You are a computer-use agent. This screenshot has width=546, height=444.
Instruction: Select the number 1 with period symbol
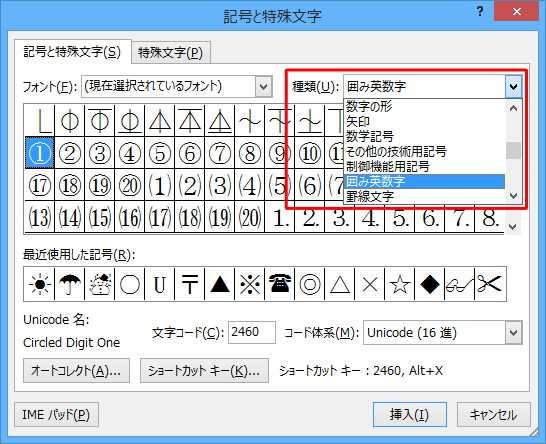279,217
